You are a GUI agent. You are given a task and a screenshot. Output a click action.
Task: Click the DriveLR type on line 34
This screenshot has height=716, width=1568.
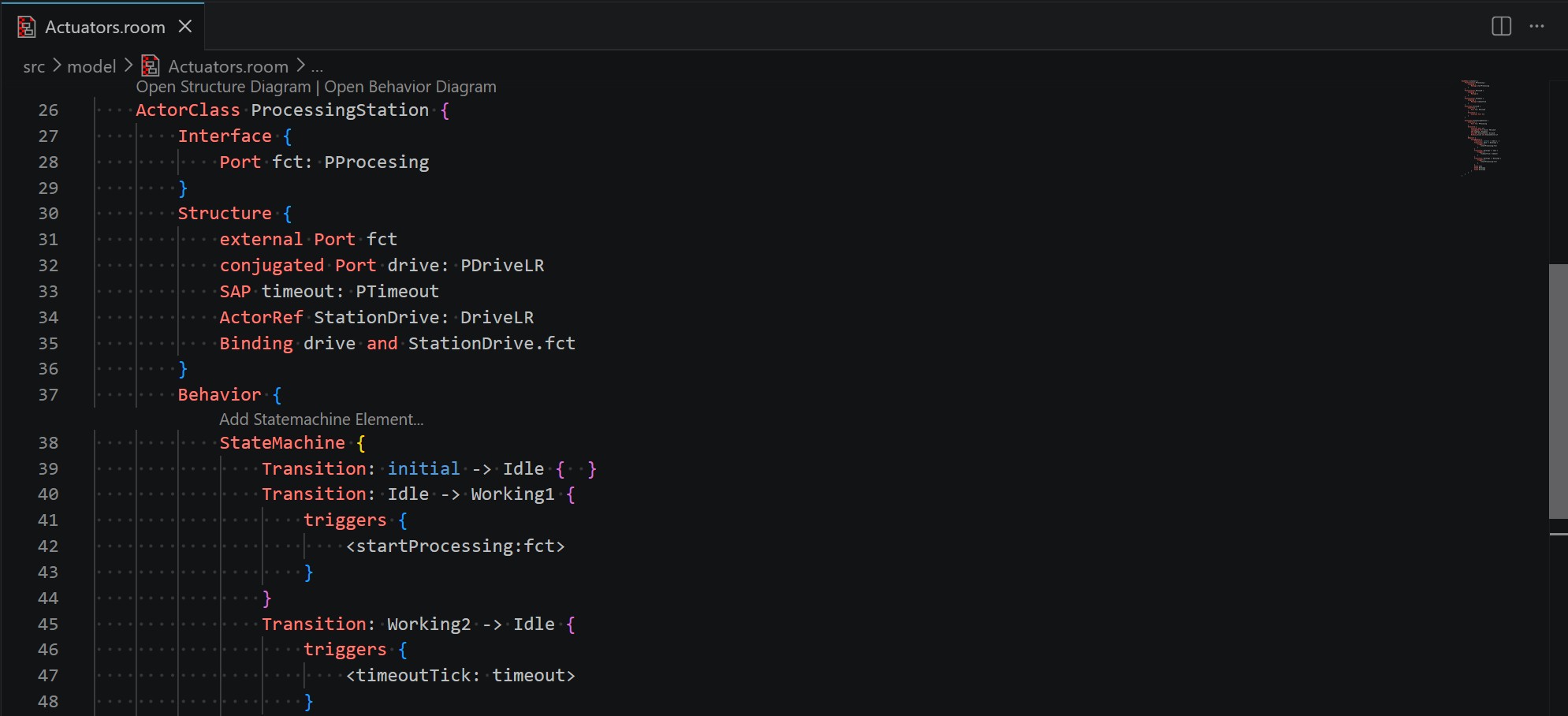click(x=497, y=318)
